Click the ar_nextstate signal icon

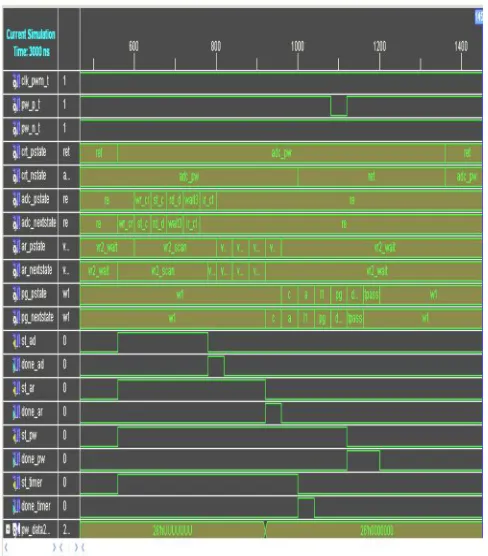(x=16, y=270)
